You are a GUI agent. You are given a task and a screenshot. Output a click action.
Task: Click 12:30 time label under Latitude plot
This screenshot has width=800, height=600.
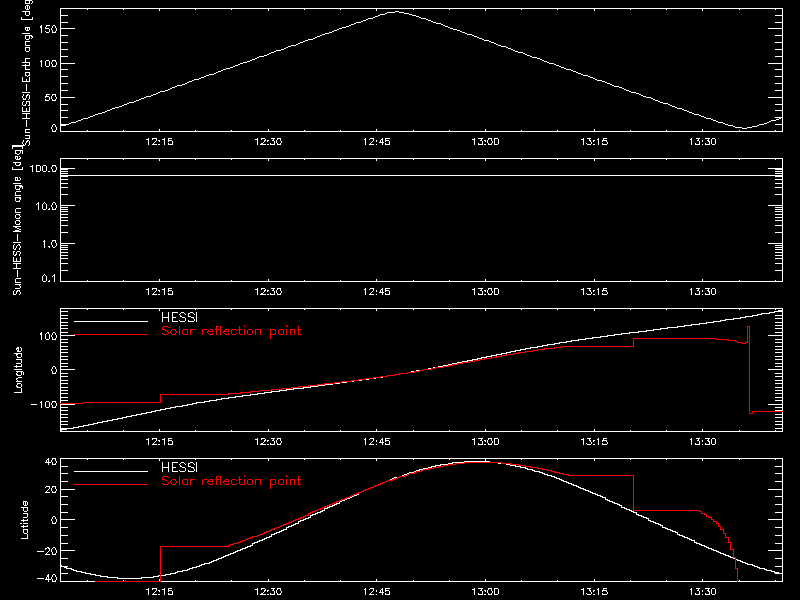(268, 592)
